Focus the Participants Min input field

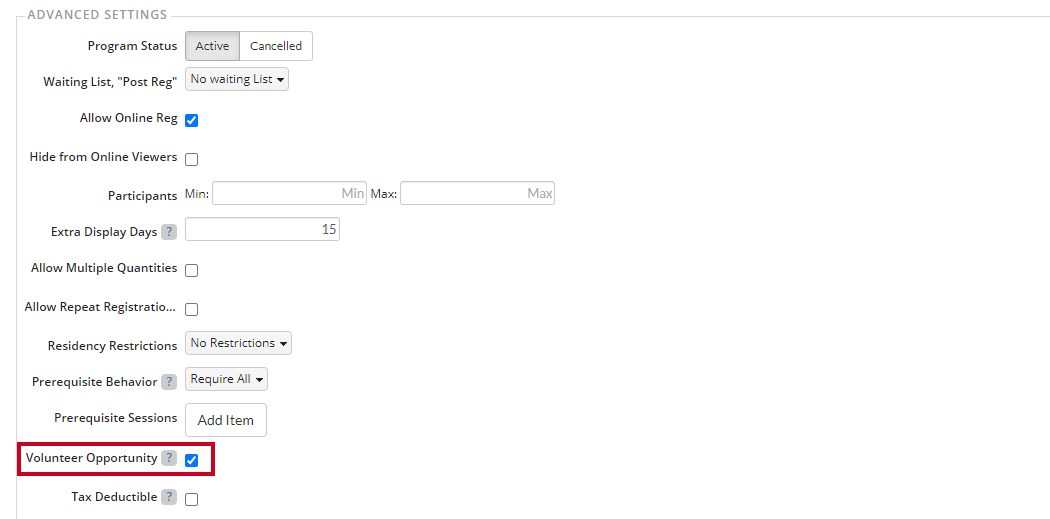[x=289, y=193]
